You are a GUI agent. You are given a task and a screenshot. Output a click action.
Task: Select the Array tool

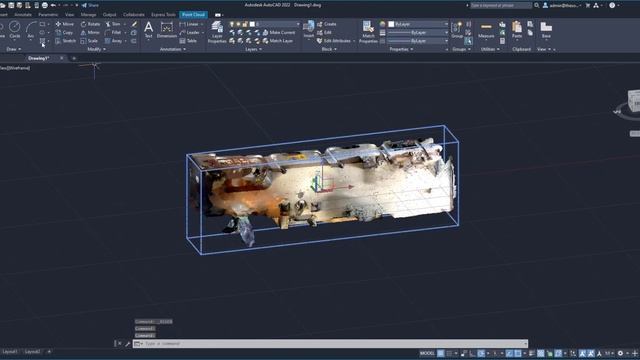click(113, 41)
